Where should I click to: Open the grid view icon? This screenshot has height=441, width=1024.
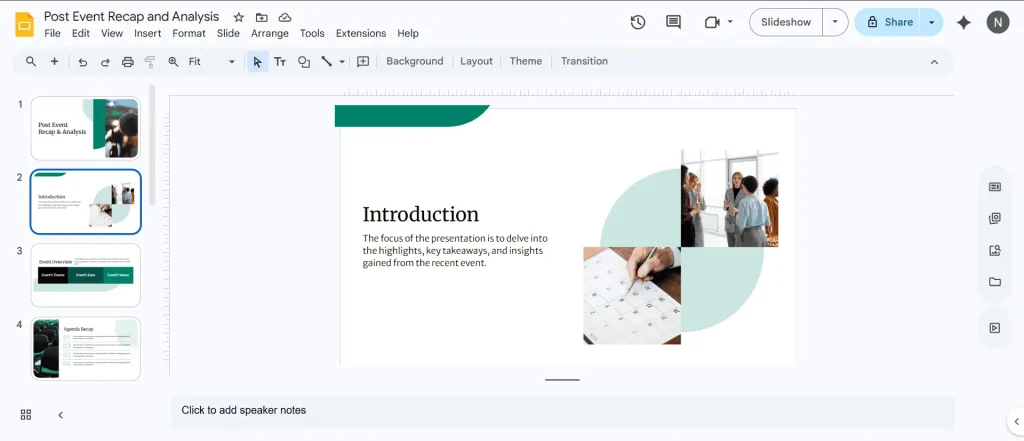pyautogui.click(x=26, y=415)
